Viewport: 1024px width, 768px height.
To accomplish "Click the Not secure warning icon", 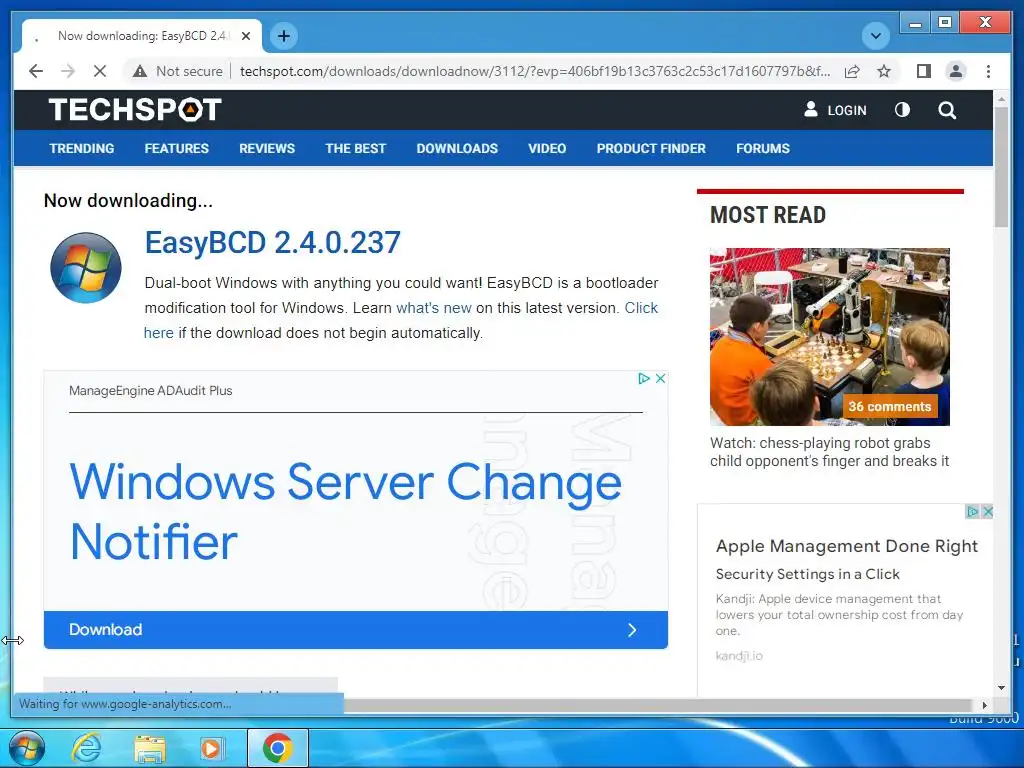I will coord(140,71).
